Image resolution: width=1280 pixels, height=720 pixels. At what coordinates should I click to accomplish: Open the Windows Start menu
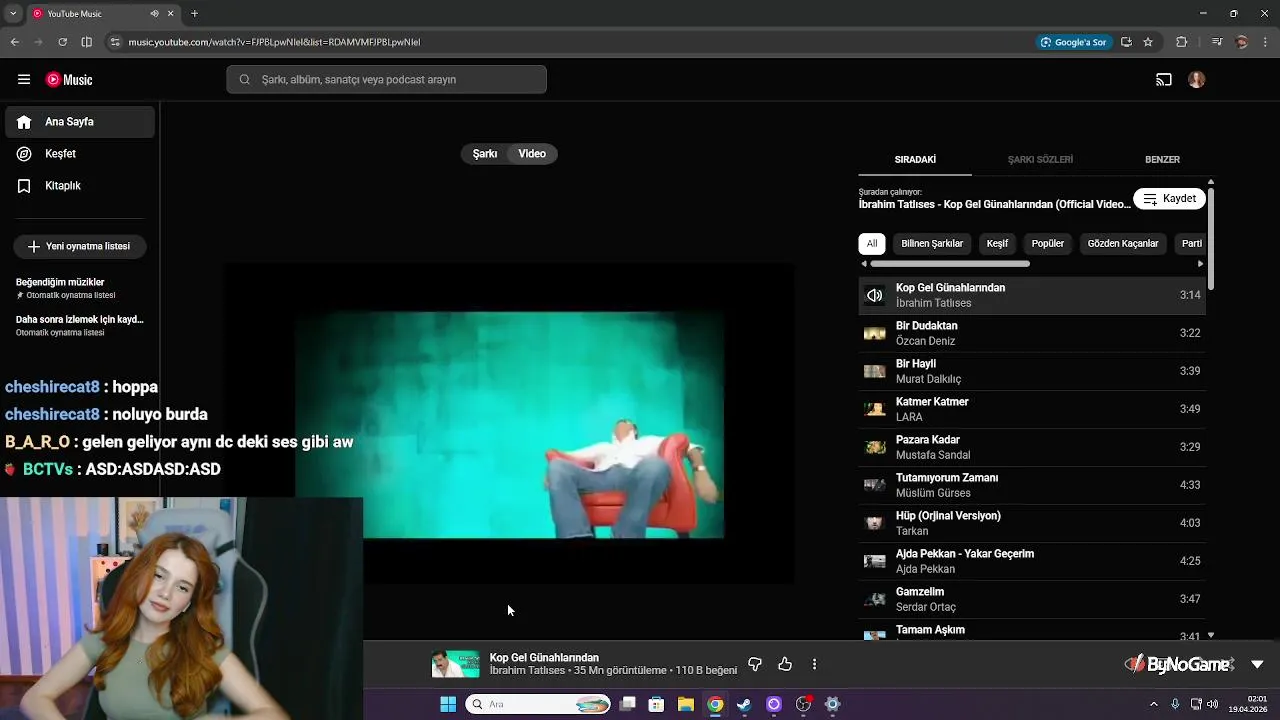(448, 704)
